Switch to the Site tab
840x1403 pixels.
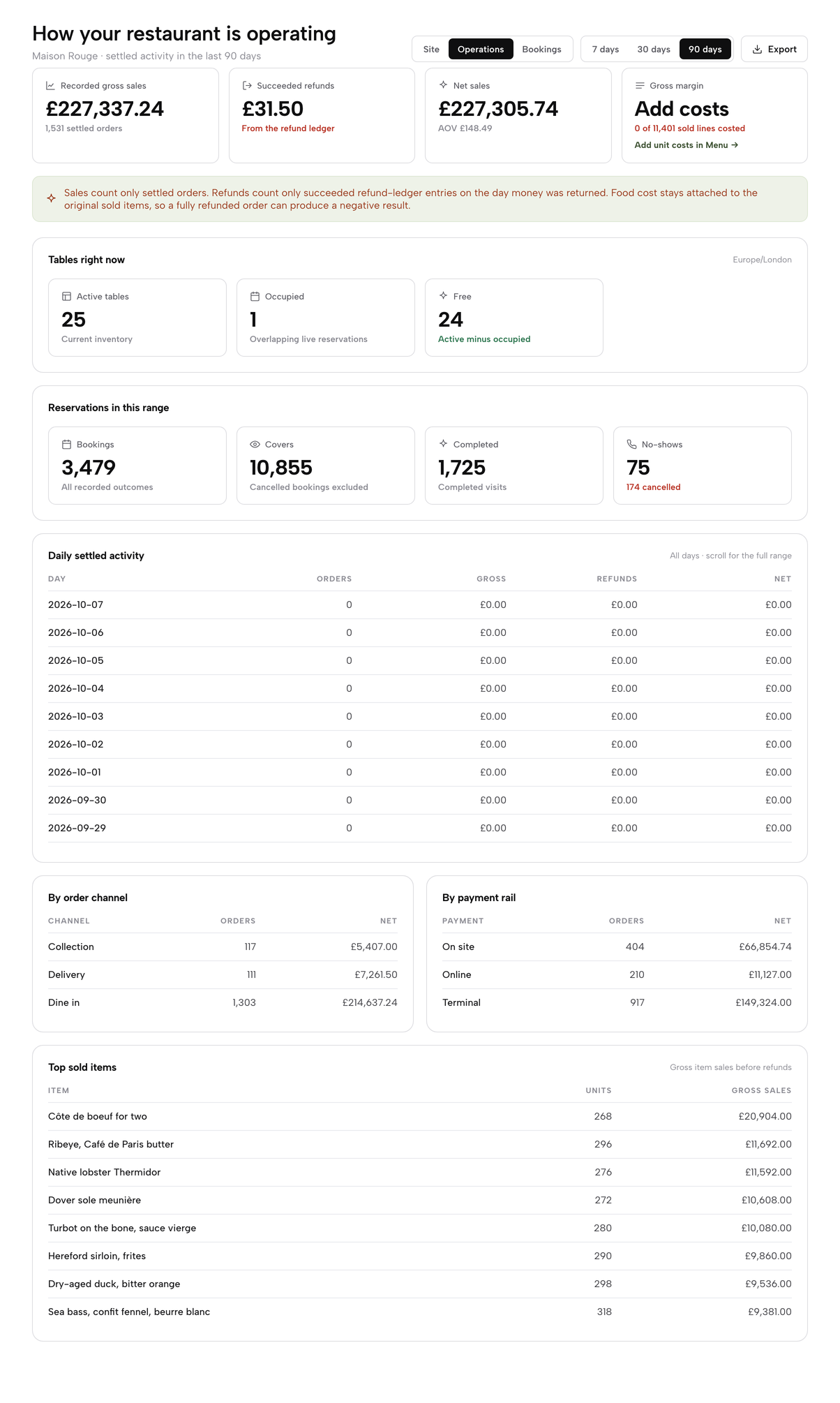pos(431,50)
